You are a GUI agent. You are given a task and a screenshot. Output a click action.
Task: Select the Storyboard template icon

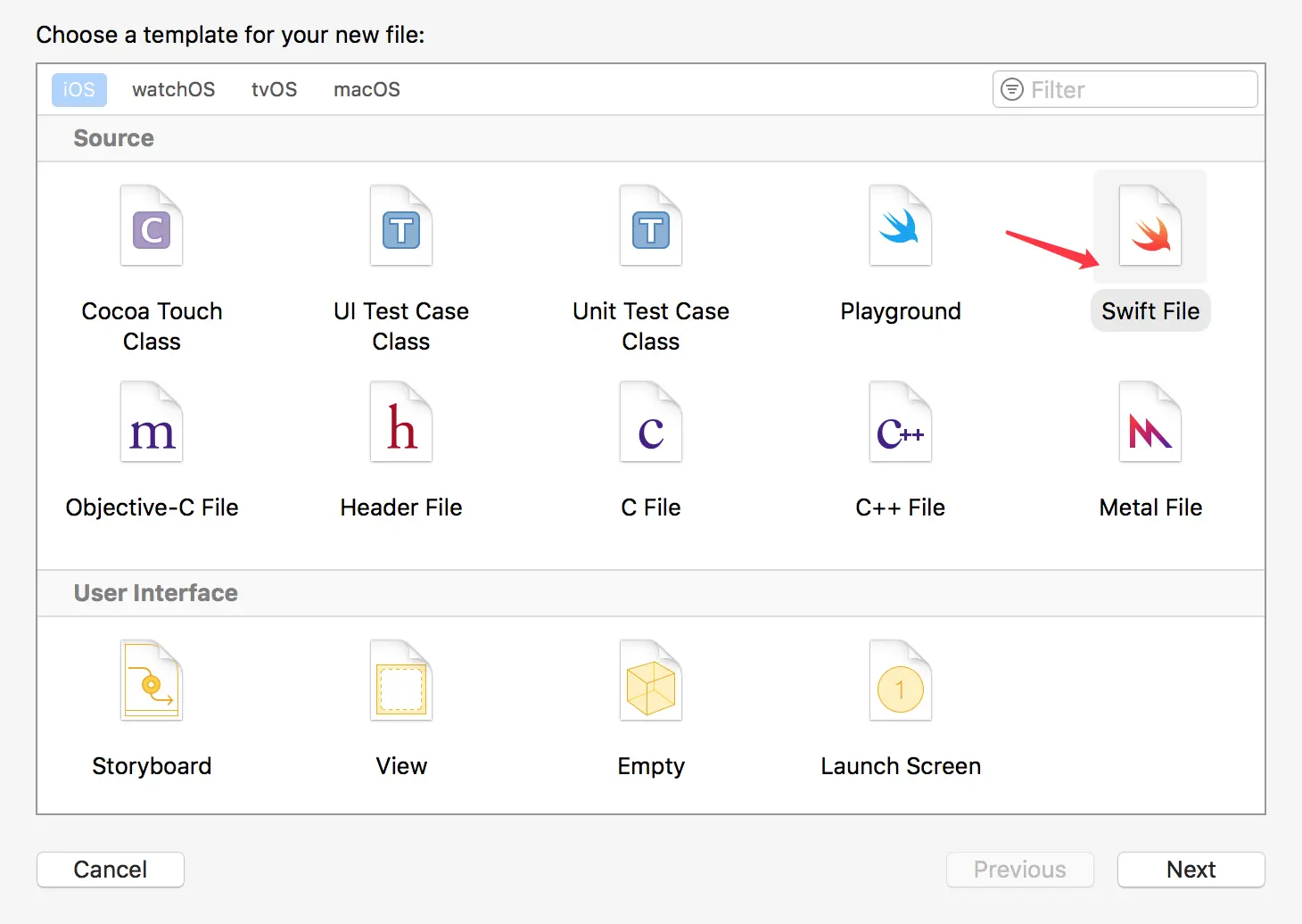pos(152,681)
